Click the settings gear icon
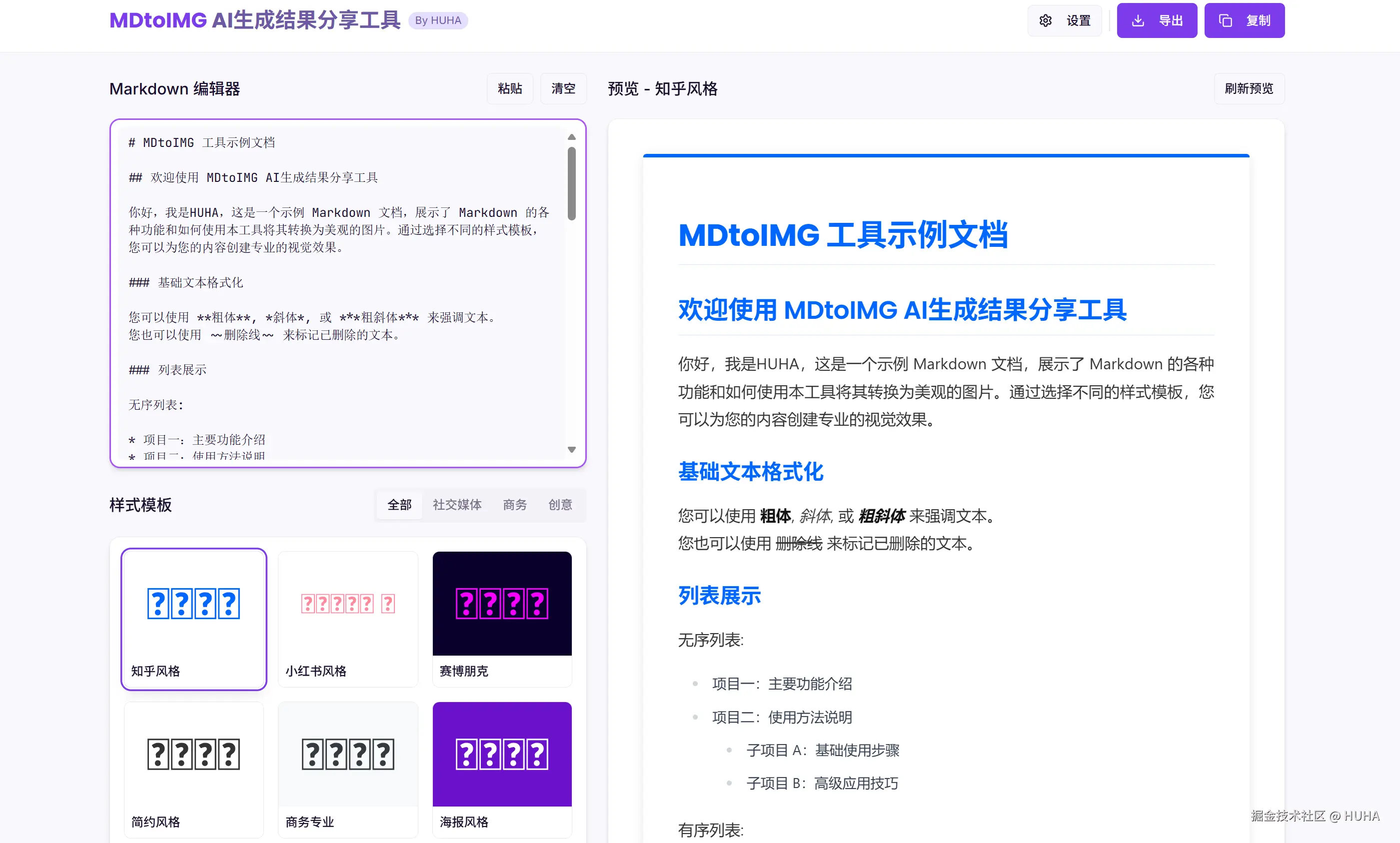This screenshot has height=843, width=1400. pos(1045,20)
